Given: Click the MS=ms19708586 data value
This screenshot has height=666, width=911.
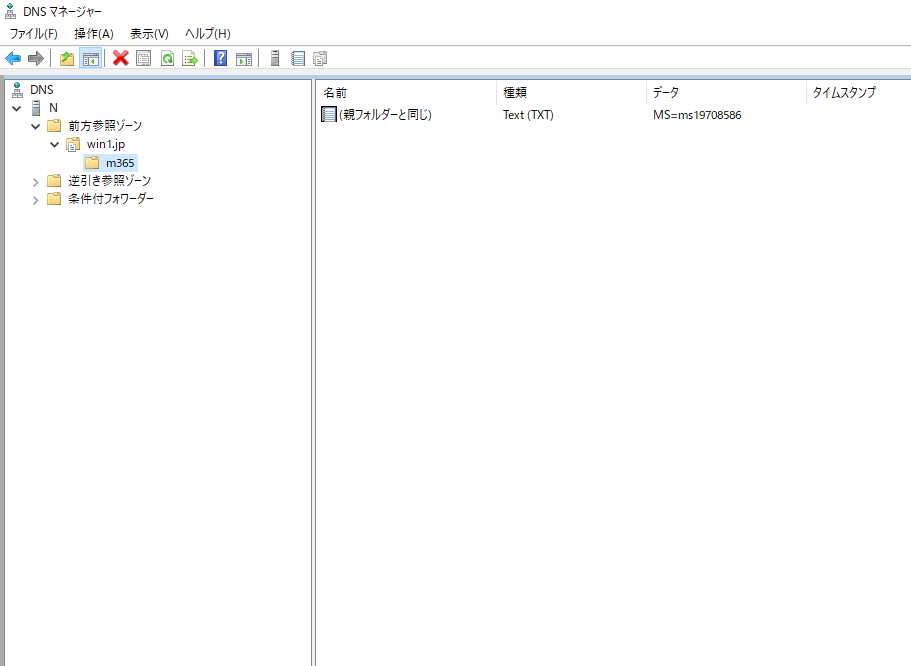Looking at the screenshot, I should click(x=697, y=115).
